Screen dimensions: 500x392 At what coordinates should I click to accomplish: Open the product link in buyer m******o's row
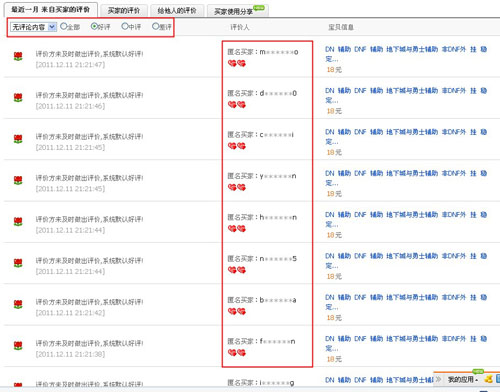406,54
